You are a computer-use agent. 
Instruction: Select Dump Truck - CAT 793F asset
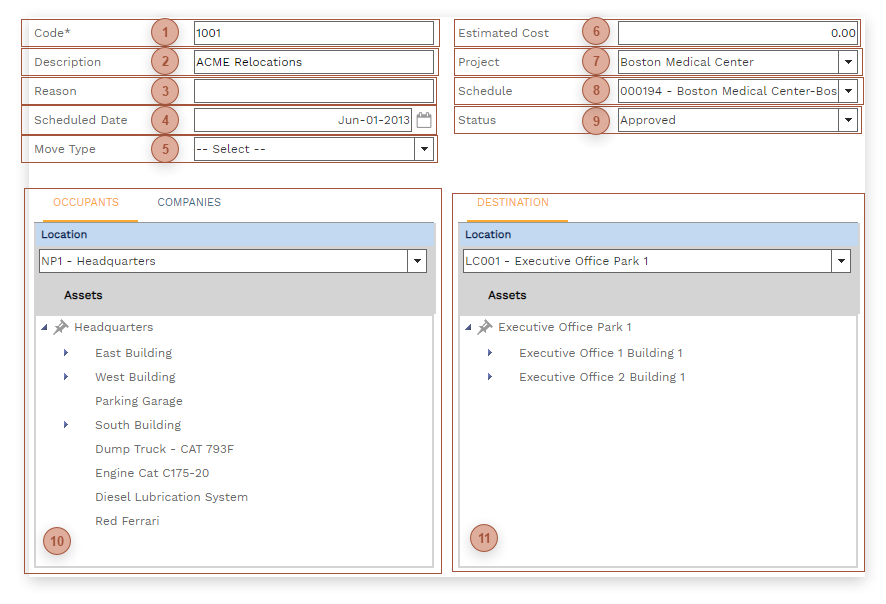[x=164, y=449]
